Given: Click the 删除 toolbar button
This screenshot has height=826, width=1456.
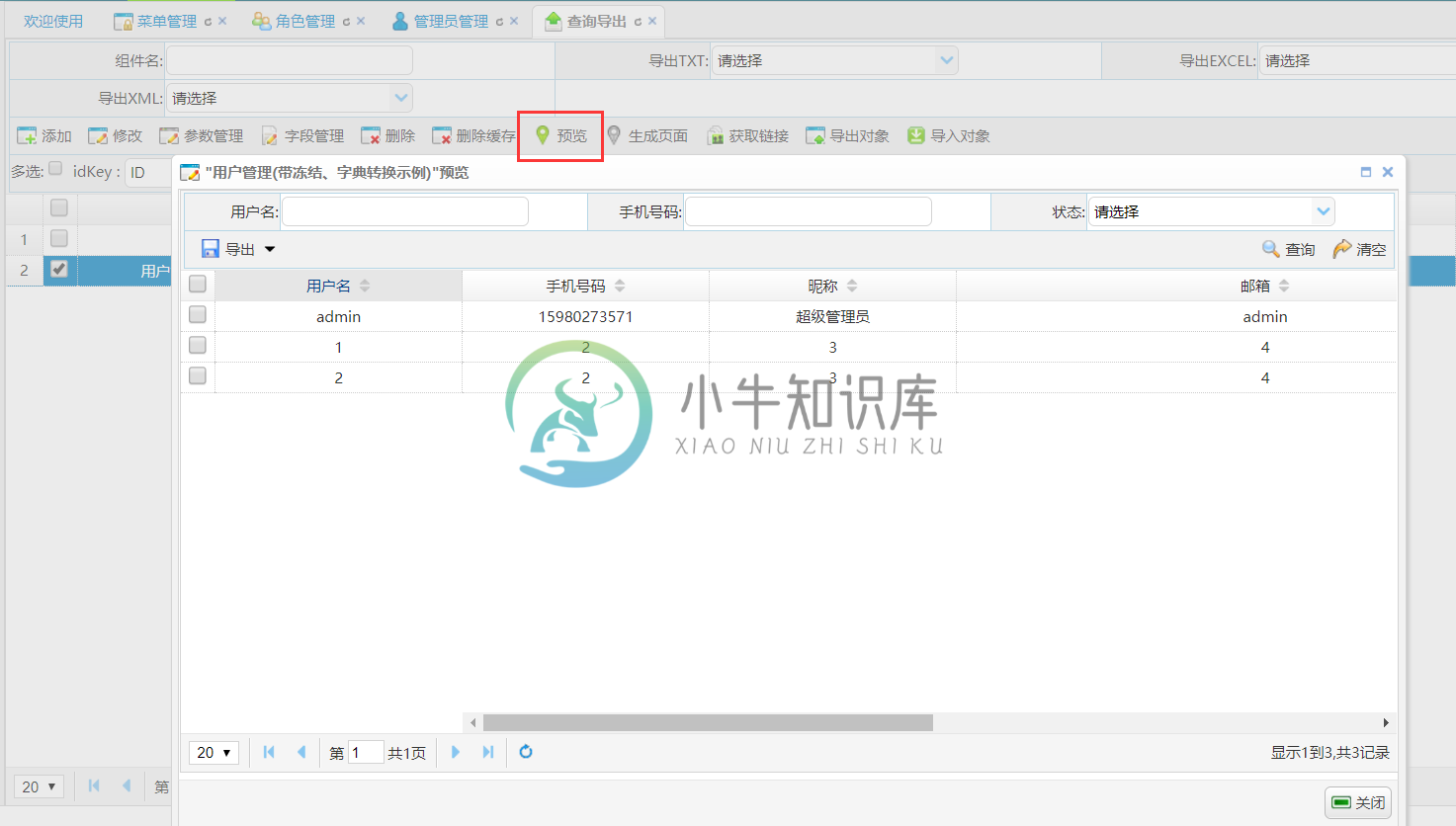Looking at the screenshot, I should [387, 136].
